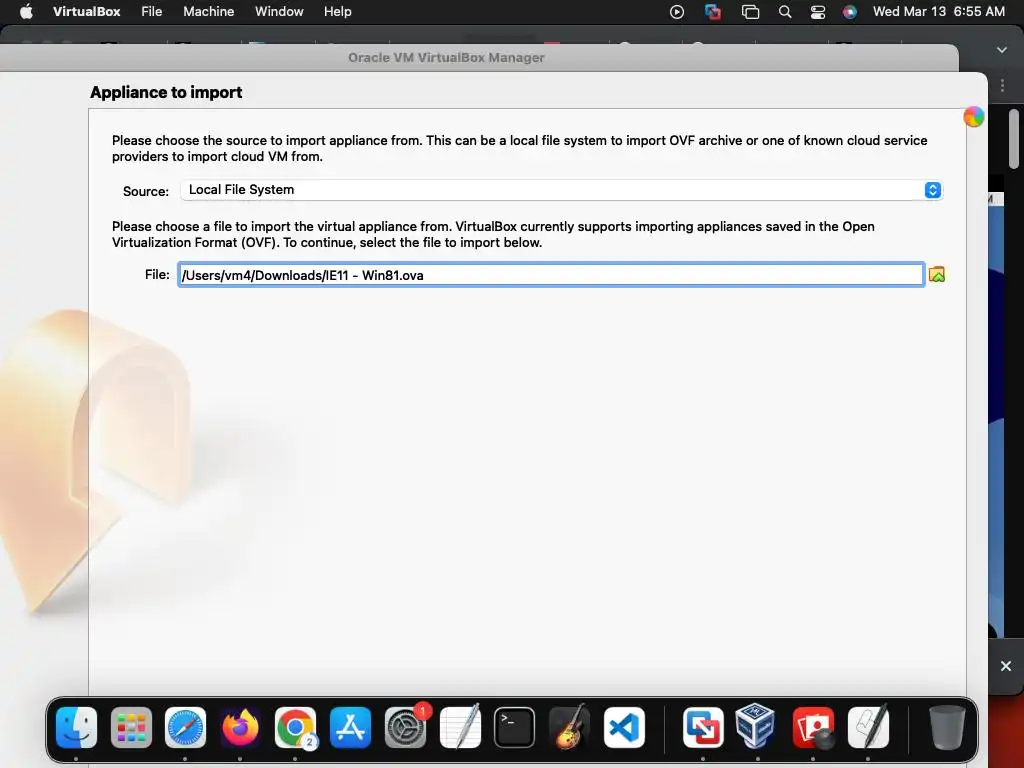Open the App Store from the dock

(x=350, y=727)
